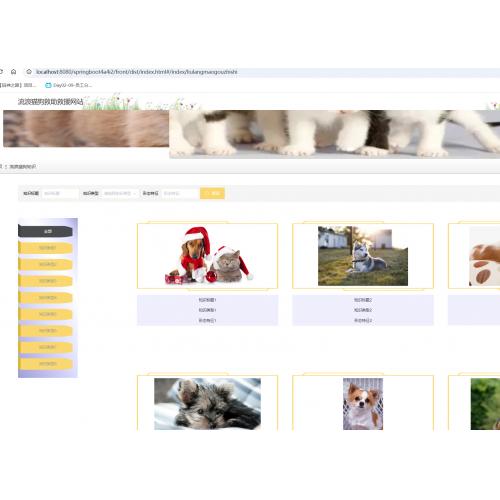
Task: Open the chihuahua puppy image card
Action: [363, 403]
